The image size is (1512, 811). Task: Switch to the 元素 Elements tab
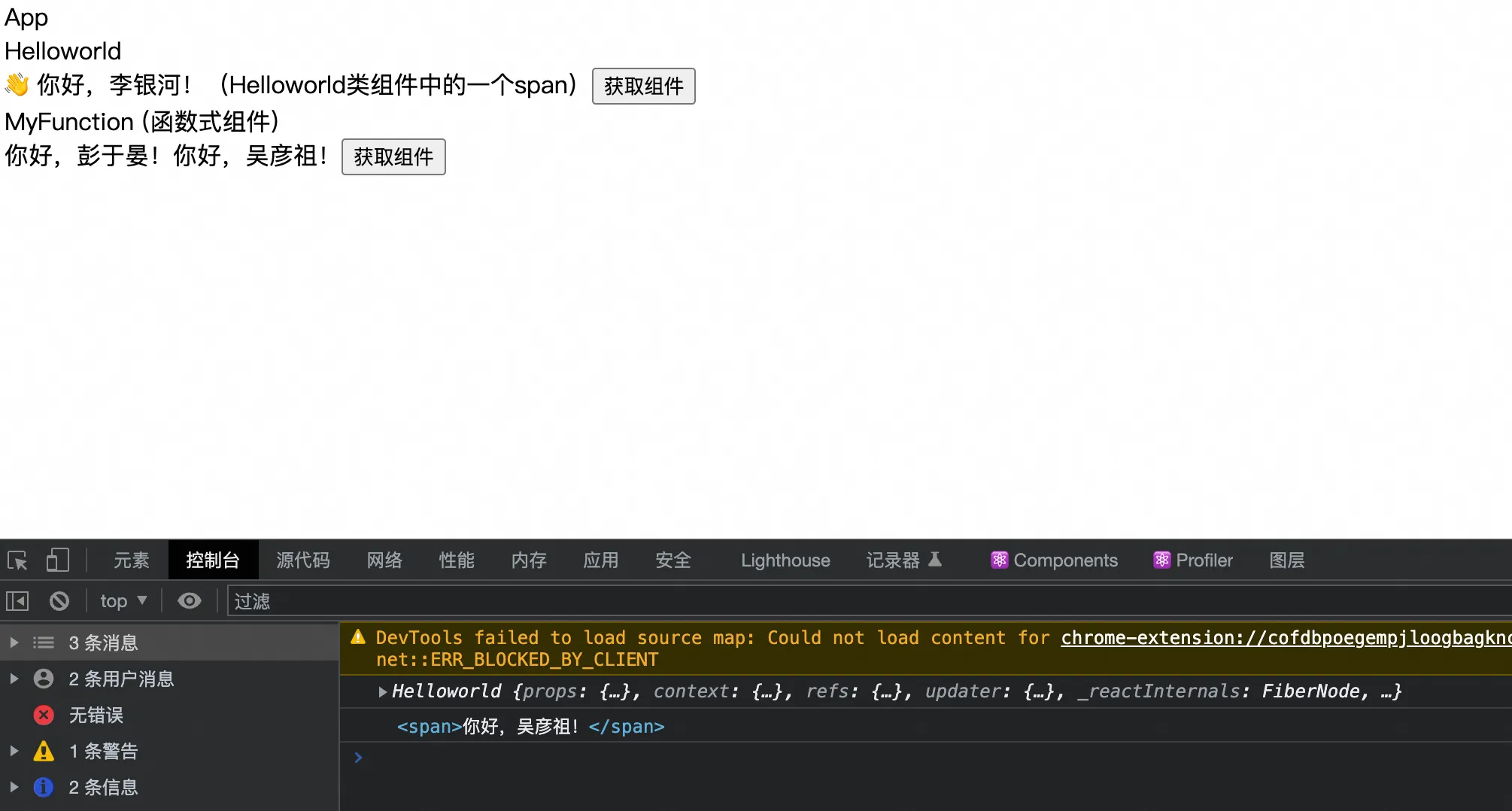(x=132, y=560)
